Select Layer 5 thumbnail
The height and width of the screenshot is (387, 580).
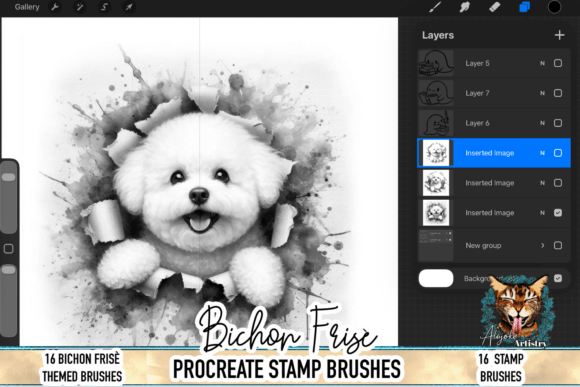click(x=436, y=63)
